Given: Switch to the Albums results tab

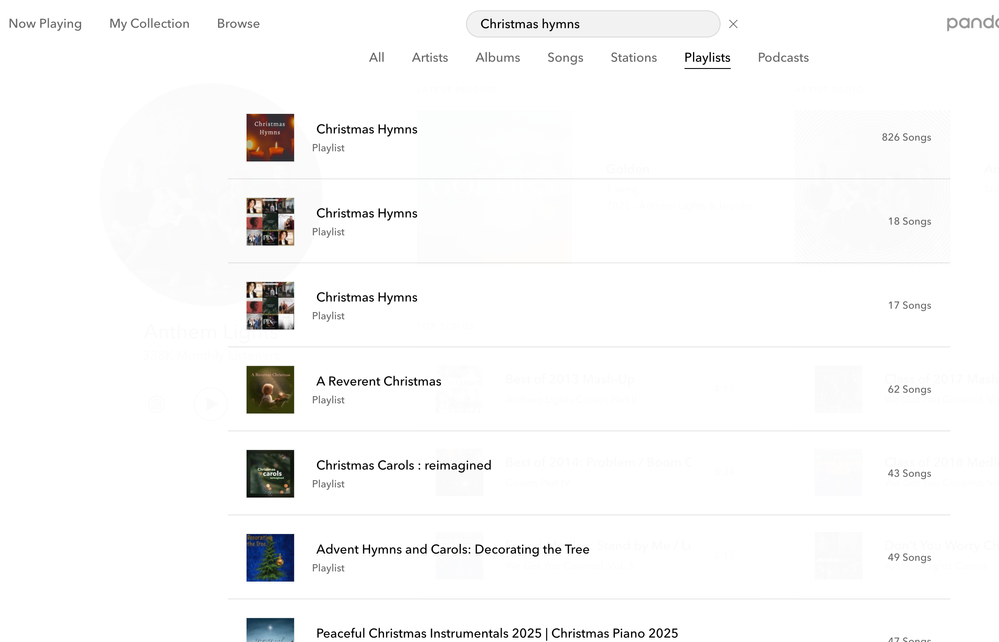Looking at the screenshot, I should pyautogui.click(x=497, y=57).
